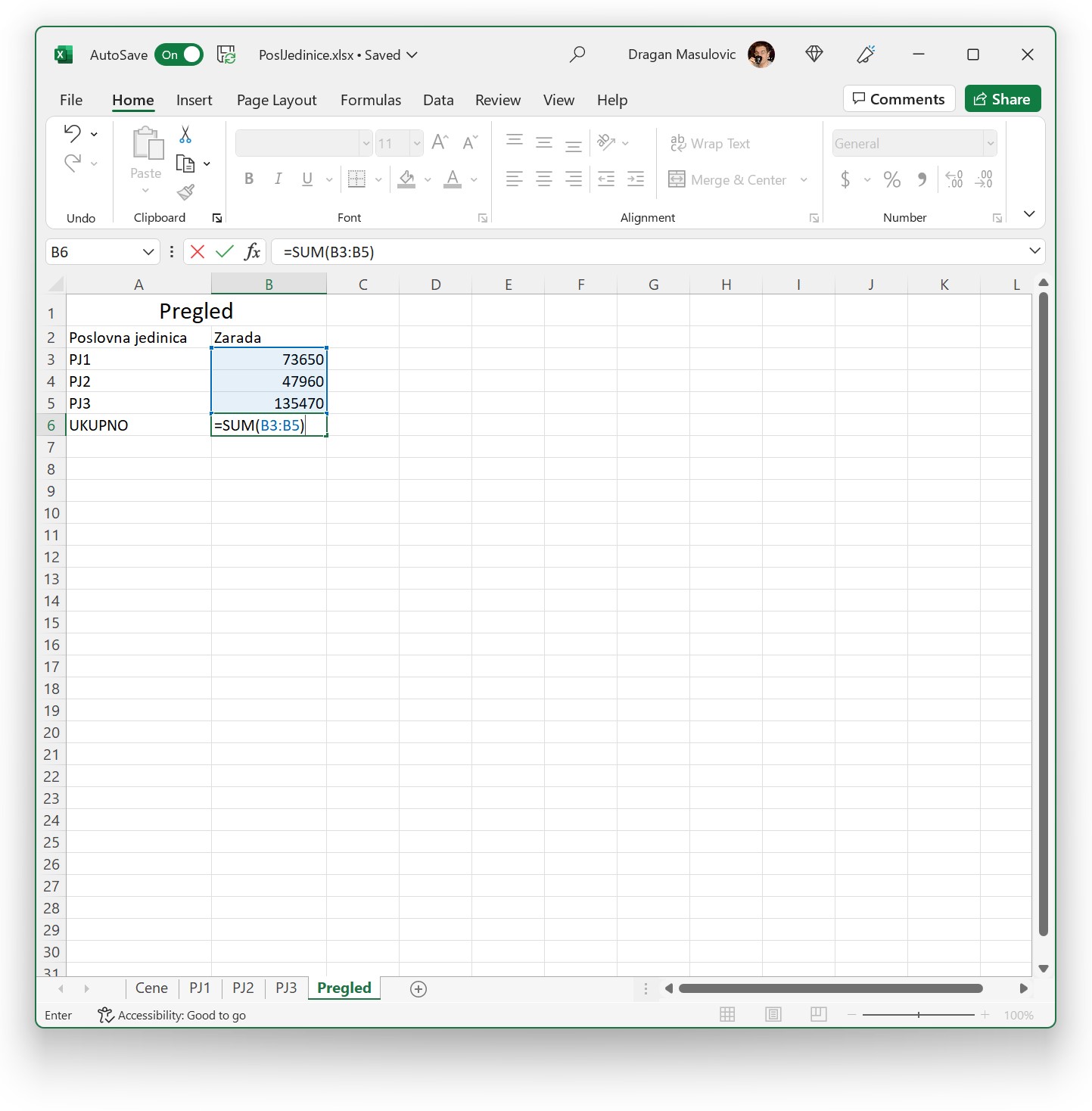Viewport: 1092px width, 1111px height.
Task: Select the Format Painter brush
Action: [185, 192]
